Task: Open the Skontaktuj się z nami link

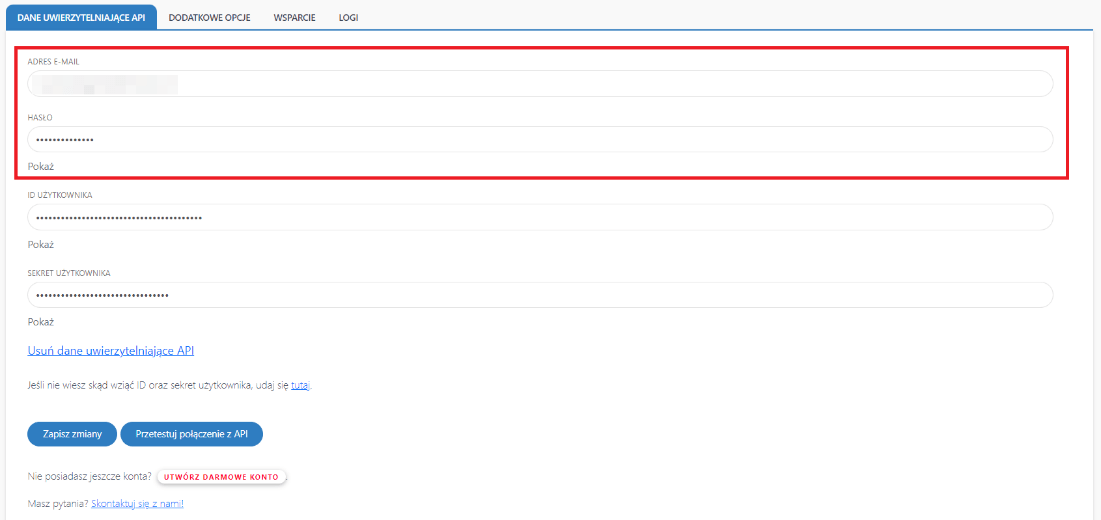Action: (x=137, y=504)
